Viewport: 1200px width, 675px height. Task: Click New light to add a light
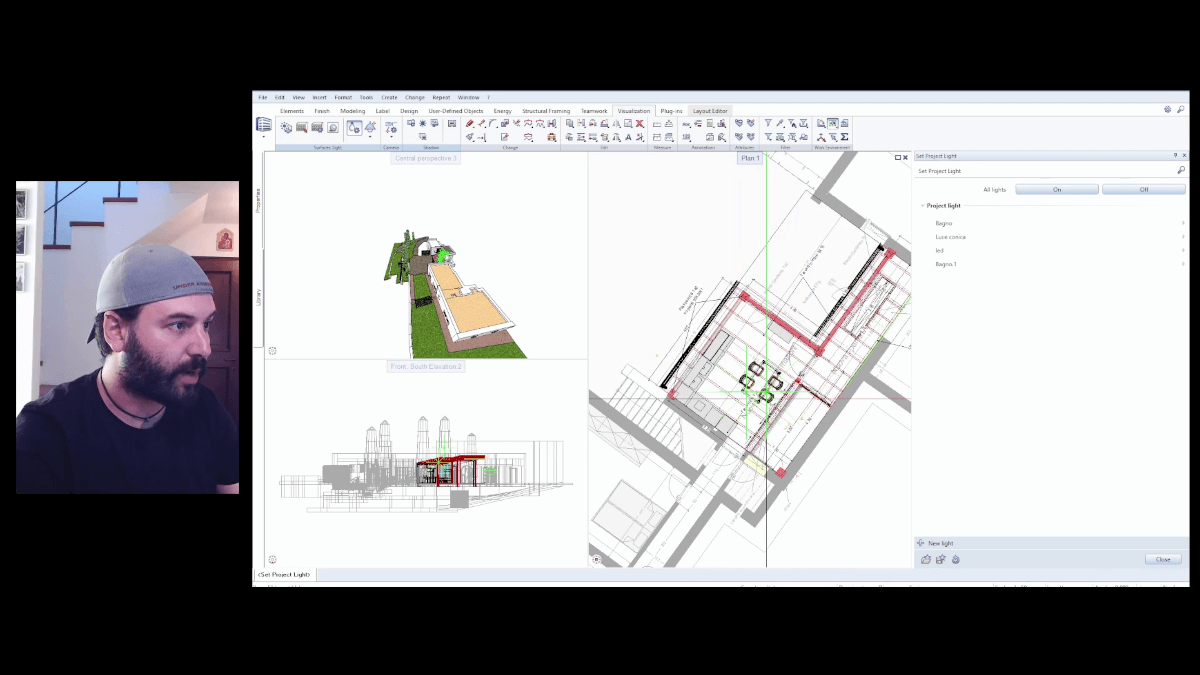pos(940,543)
